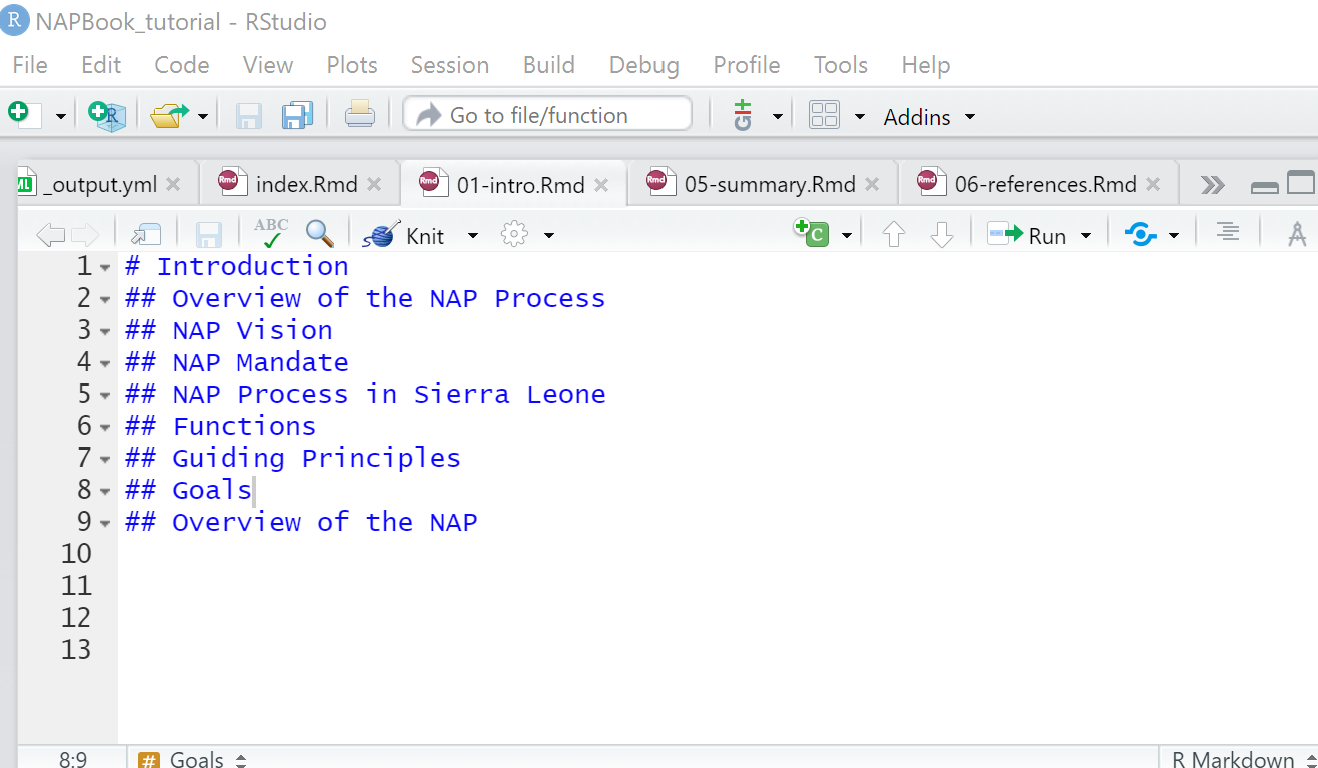
Task: Toggle the document outline icon
Action: click(x=1228, y=234)
